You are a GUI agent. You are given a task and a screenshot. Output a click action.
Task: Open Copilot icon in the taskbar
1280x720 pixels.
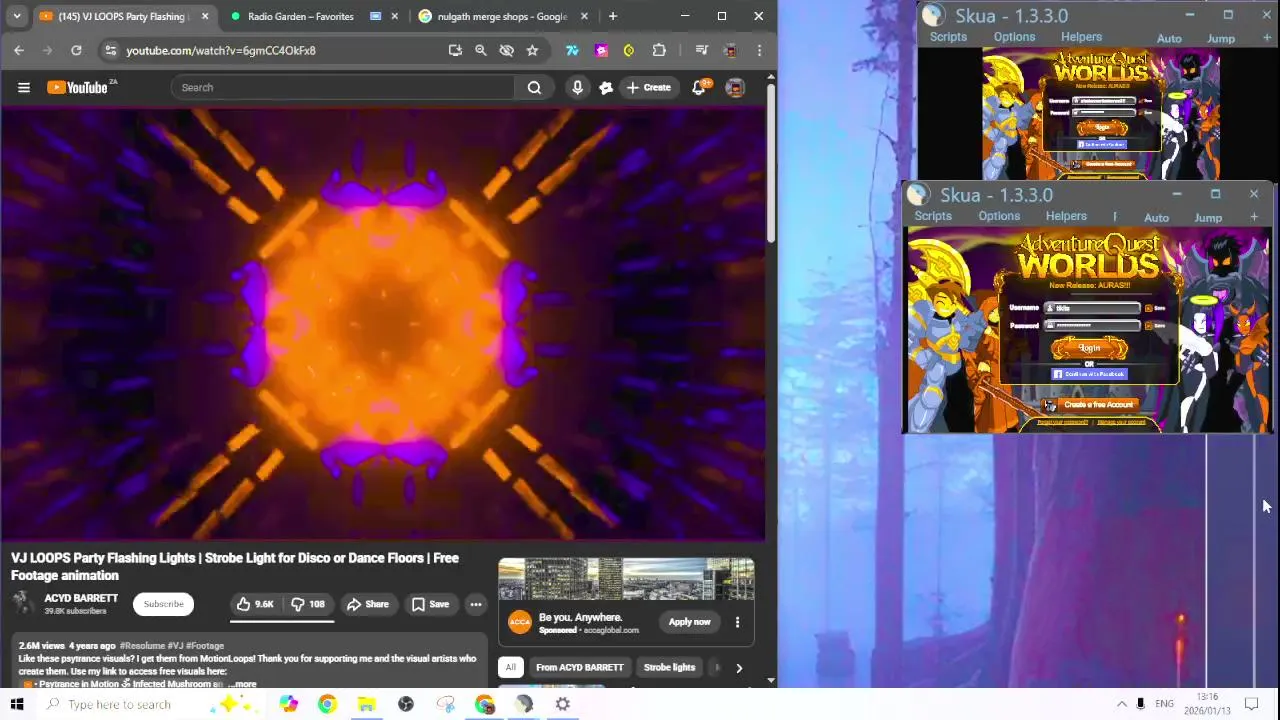pos(288,704)
